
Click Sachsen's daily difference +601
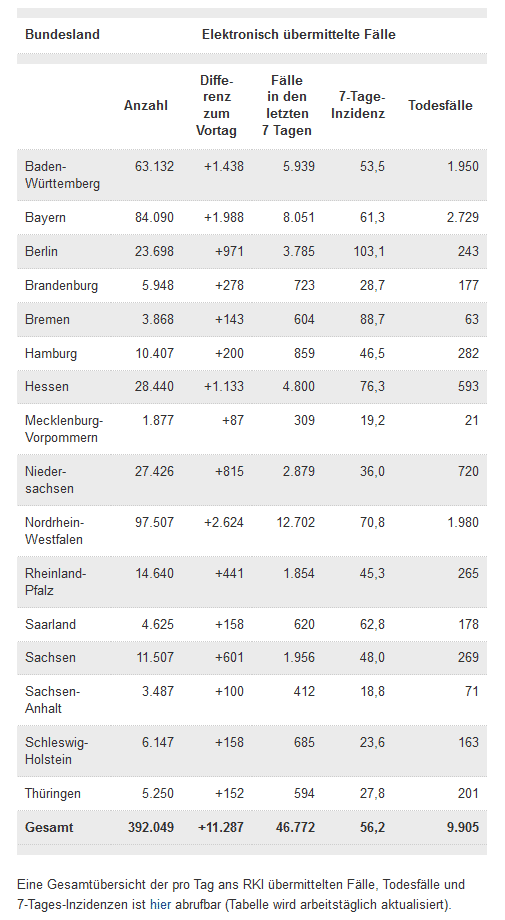(229, 658)
